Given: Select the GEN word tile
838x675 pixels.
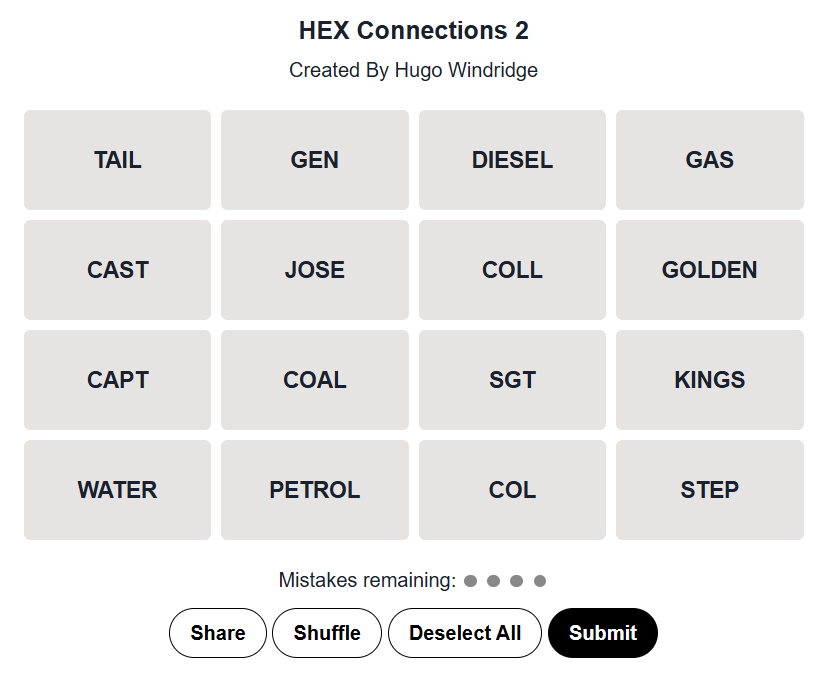Looking at the screenshot, I should pos(315,160).
